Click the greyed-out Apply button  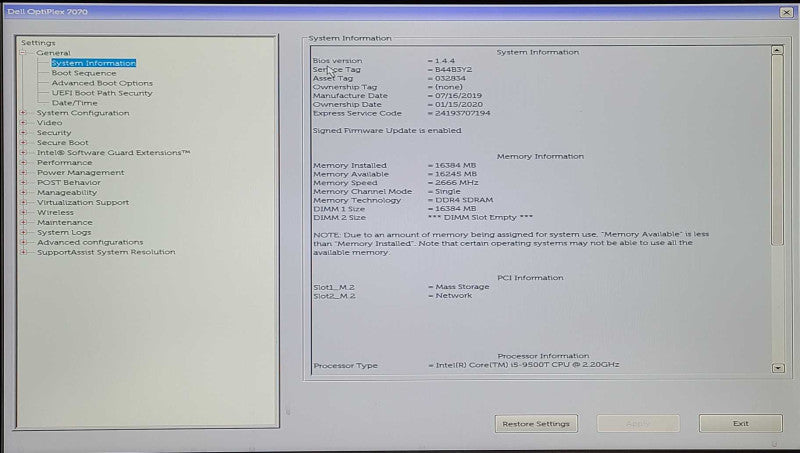click(x=638, y=423)
